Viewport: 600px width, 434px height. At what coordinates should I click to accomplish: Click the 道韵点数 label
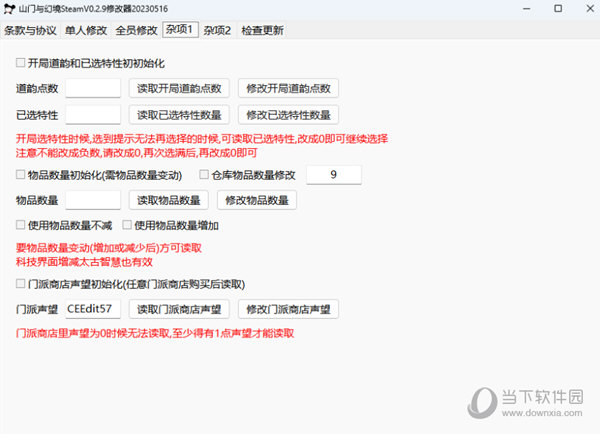[x=37, y=88]
